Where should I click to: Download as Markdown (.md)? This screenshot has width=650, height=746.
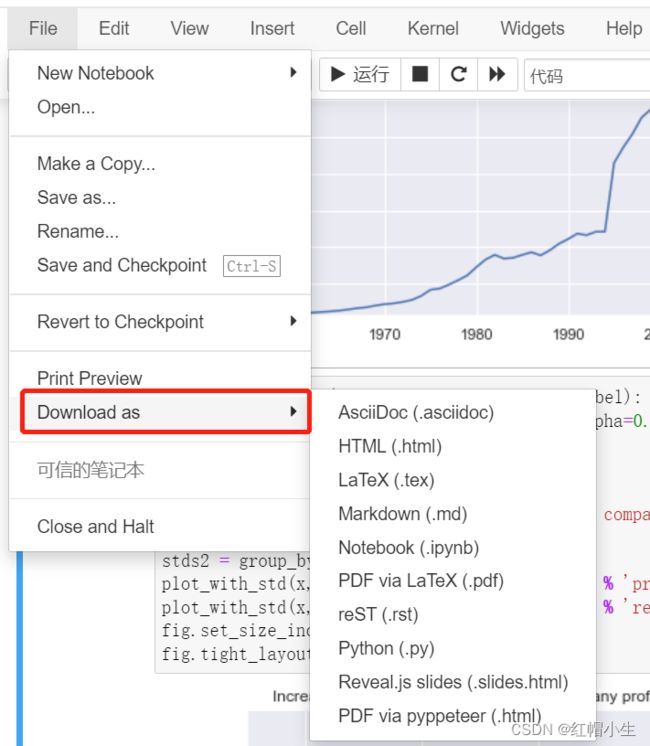point(453,514)
